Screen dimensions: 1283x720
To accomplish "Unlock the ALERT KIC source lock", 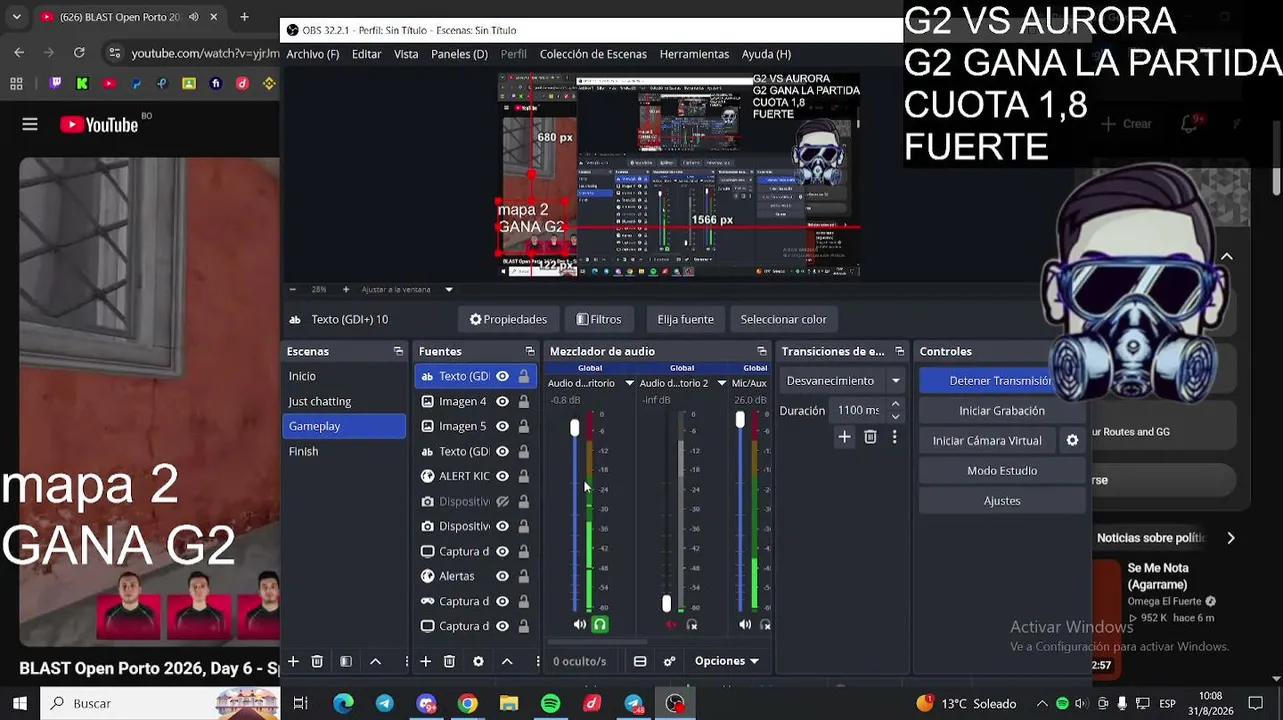I will (523, 476).
